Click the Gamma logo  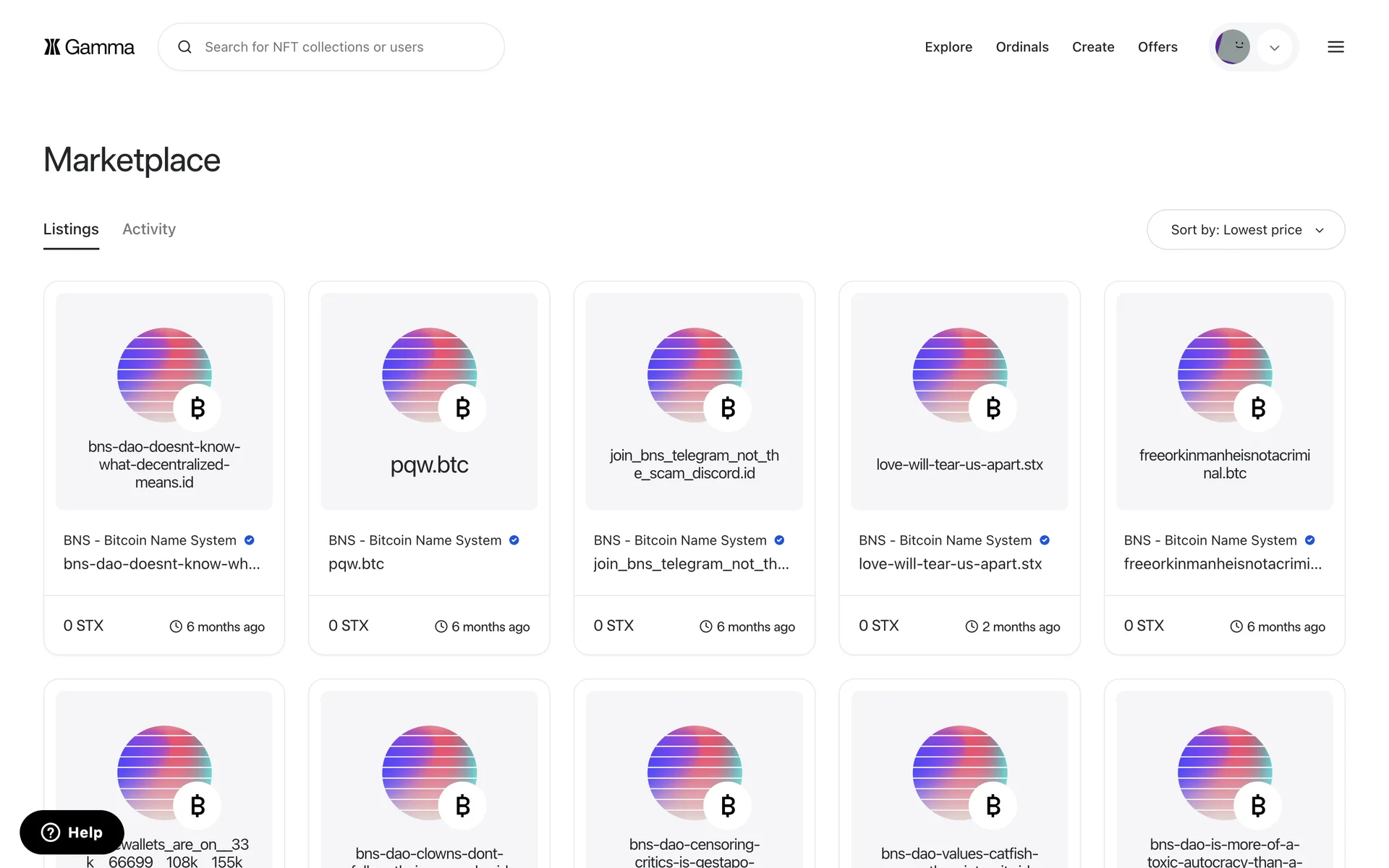click(89, 47)
